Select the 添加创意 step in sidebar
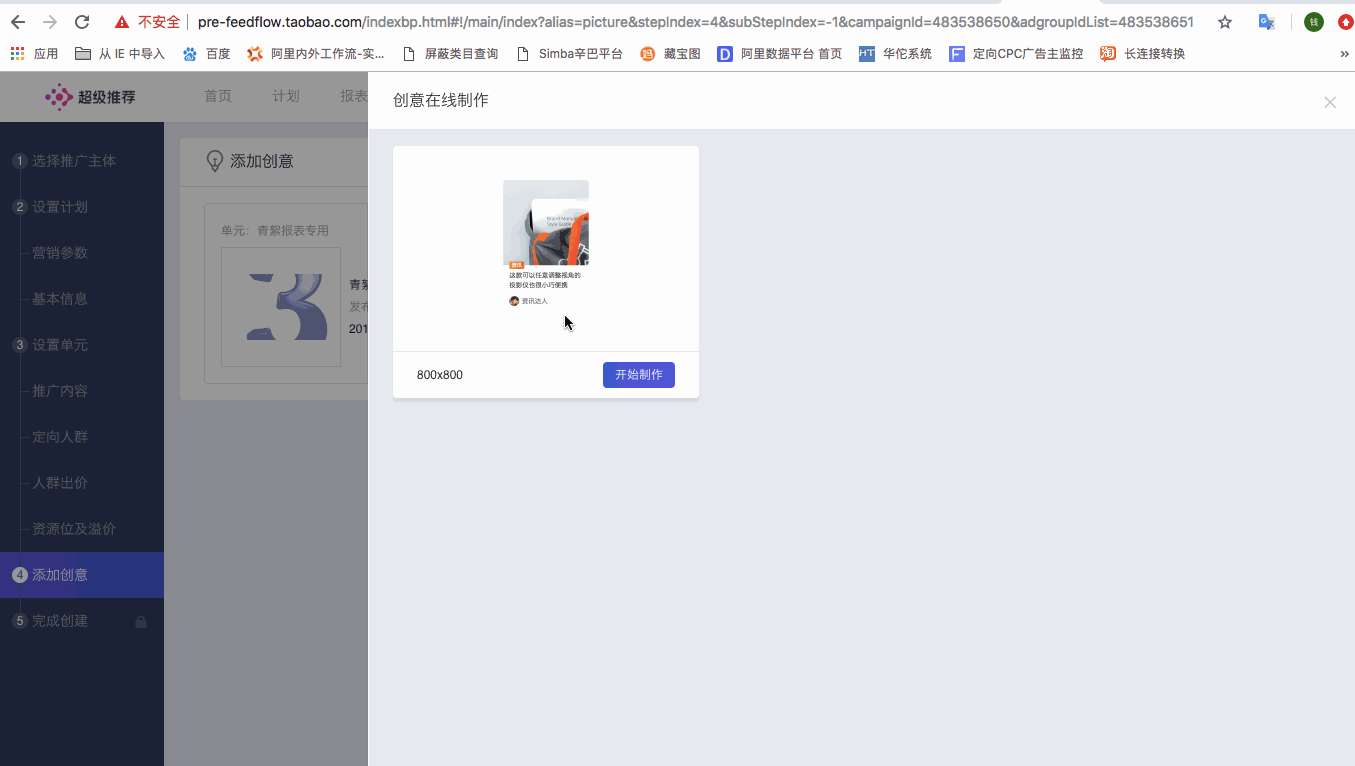The width and height of the screenshot is (1355, 766). click(x=60, y=575)
